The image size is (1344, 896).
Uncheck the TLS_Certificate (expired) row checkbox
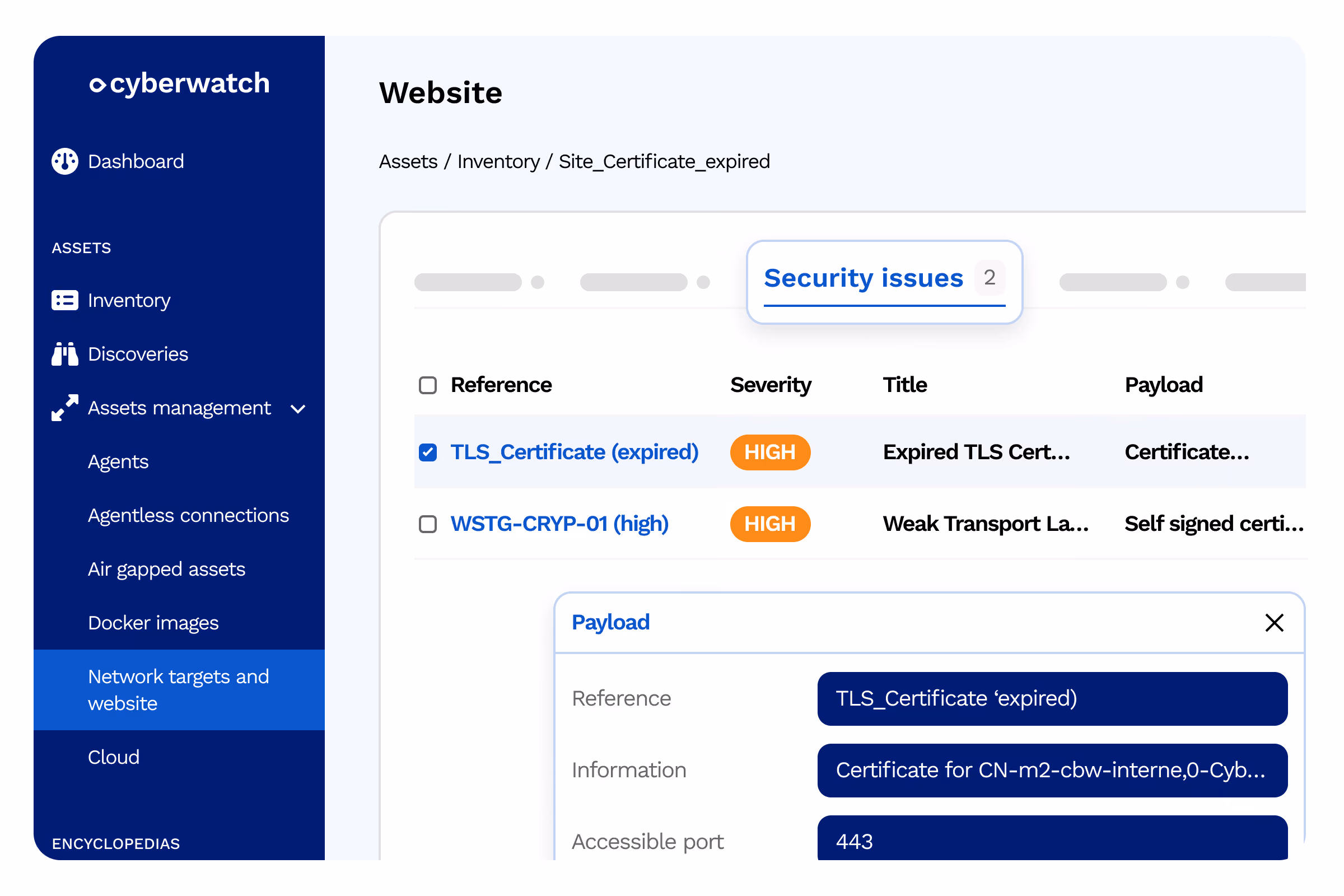pos(427,452)
